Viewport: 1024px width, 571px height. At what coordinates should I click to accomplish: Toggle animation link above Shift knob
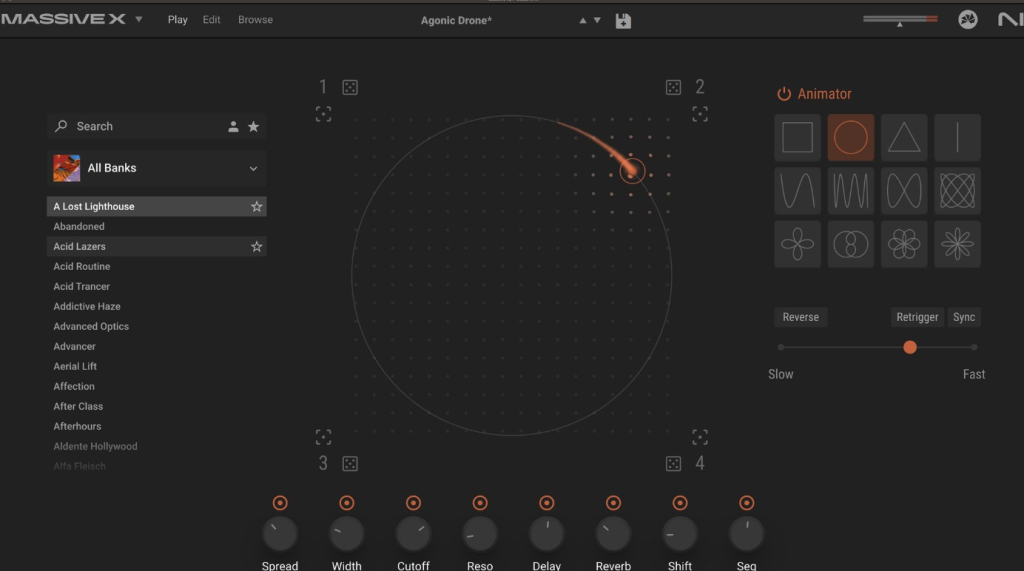pos(680,503)
